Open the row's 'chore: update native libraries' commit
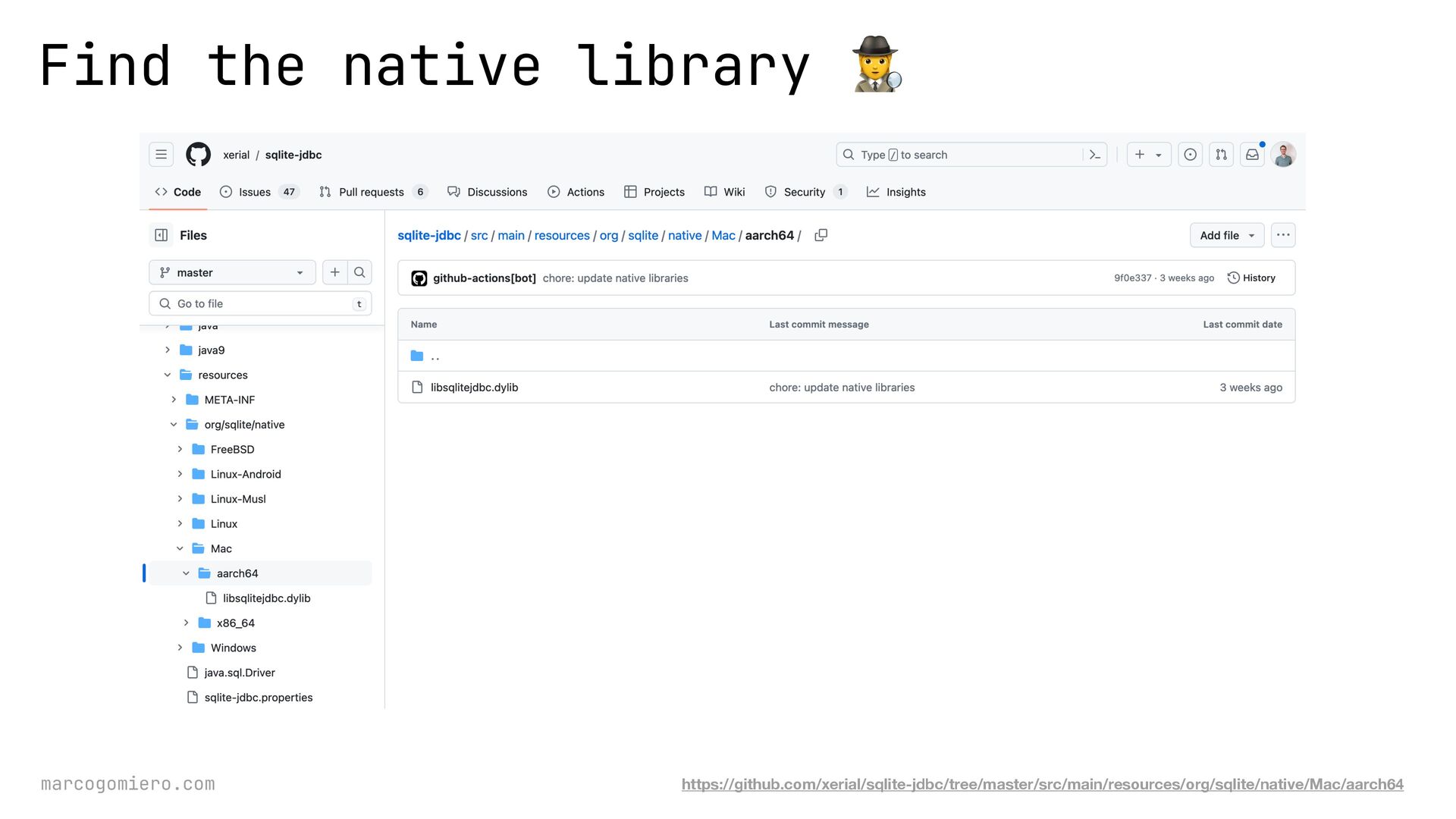Viewport: 1456px width, 819px height. tap(842, 388)
